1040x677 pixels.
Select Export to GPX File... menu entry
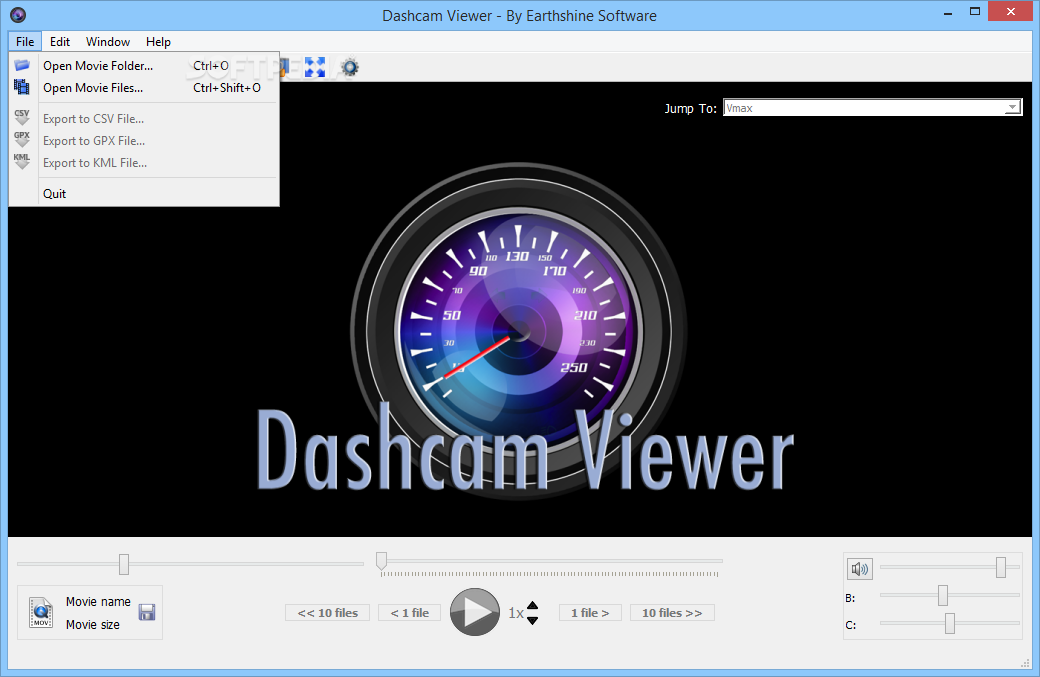click(x=144, y=141)
